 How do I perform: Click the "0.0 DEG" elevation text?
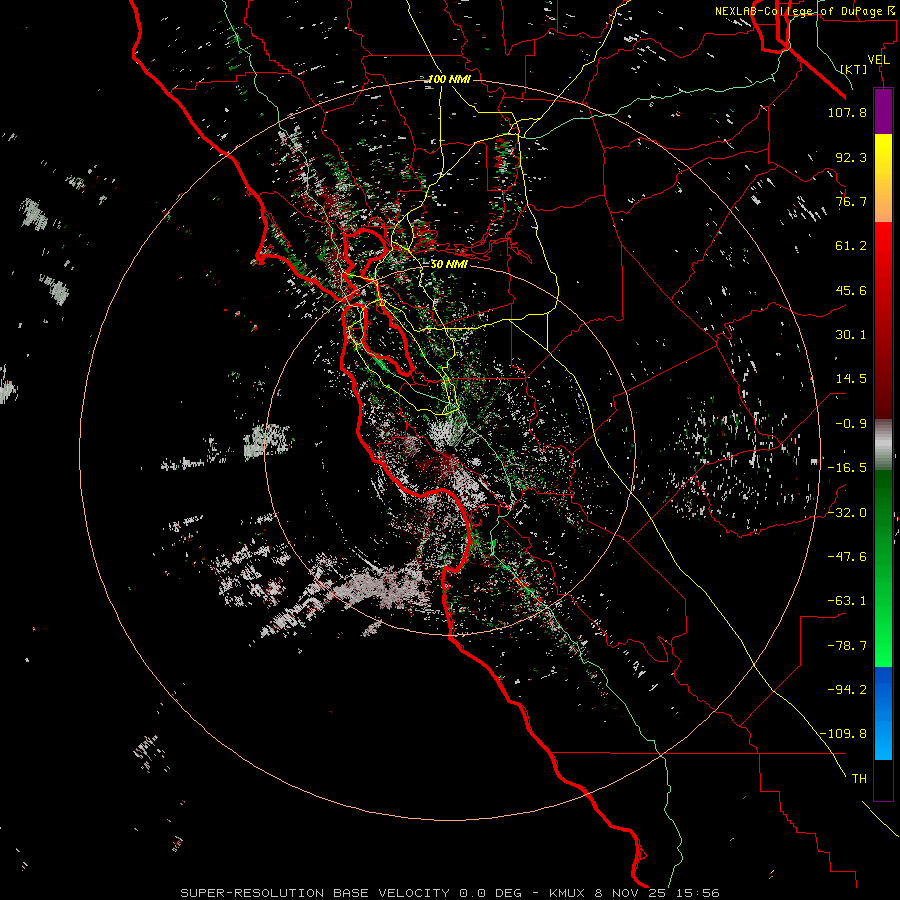point(490,893)
